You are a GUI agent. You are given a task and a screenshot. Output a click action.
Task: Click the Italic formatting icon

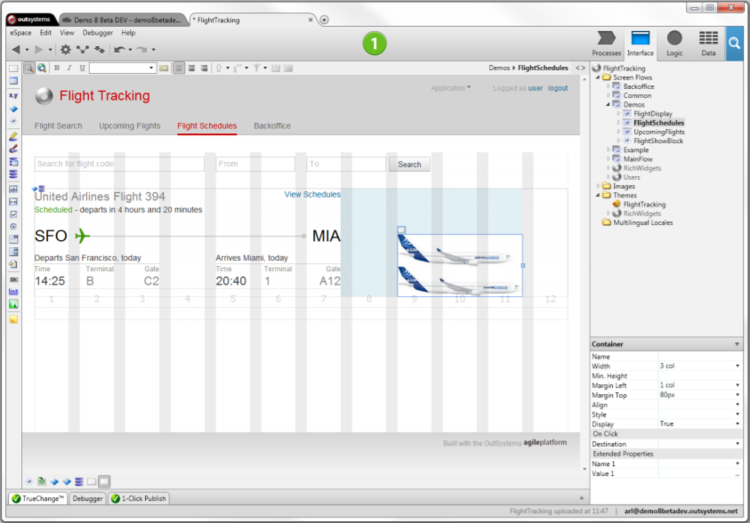tap(69, 68)
